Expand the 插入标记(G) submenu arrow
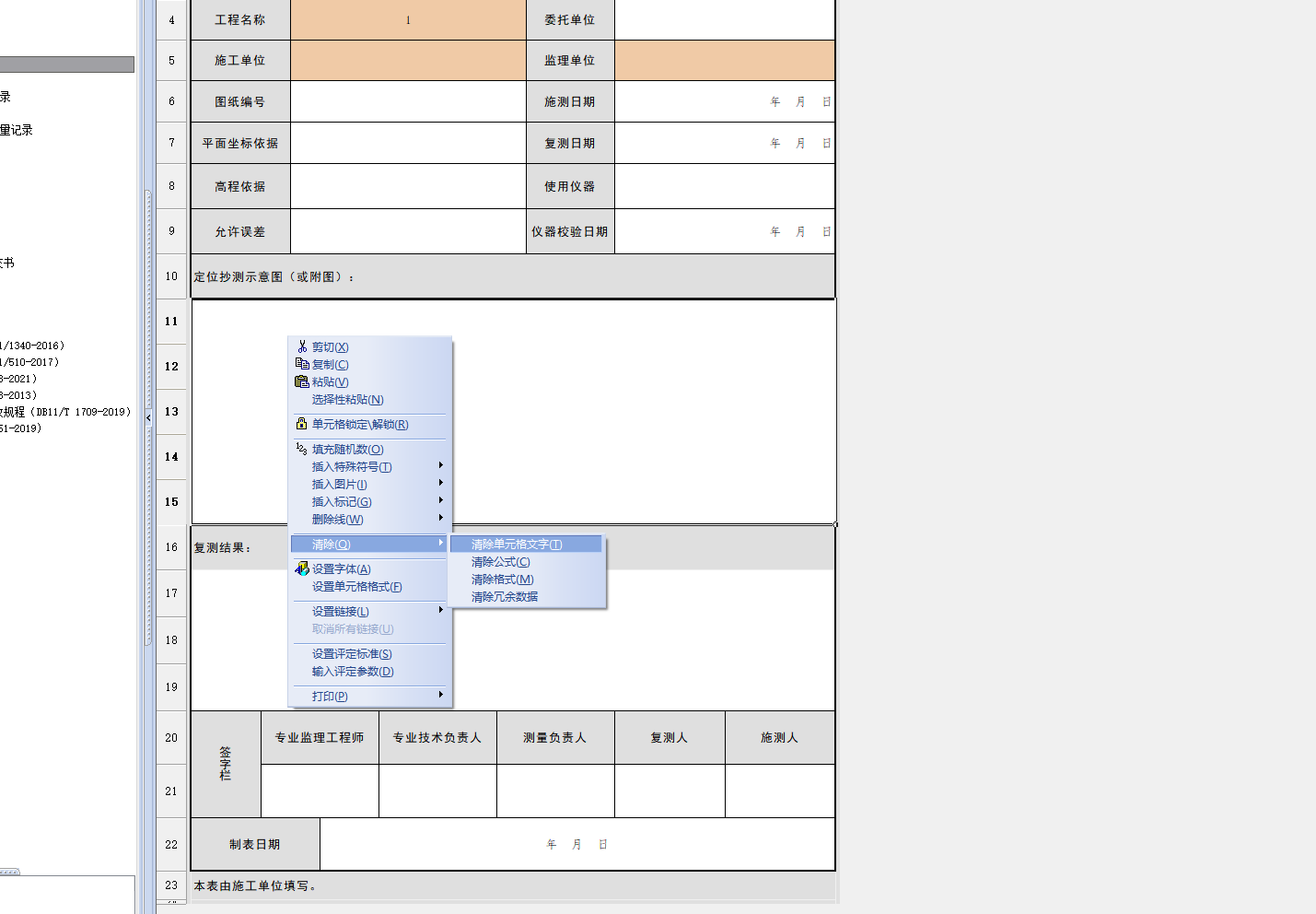The width and height of the screenshot is (1316, 914). [x=441, y=500]
